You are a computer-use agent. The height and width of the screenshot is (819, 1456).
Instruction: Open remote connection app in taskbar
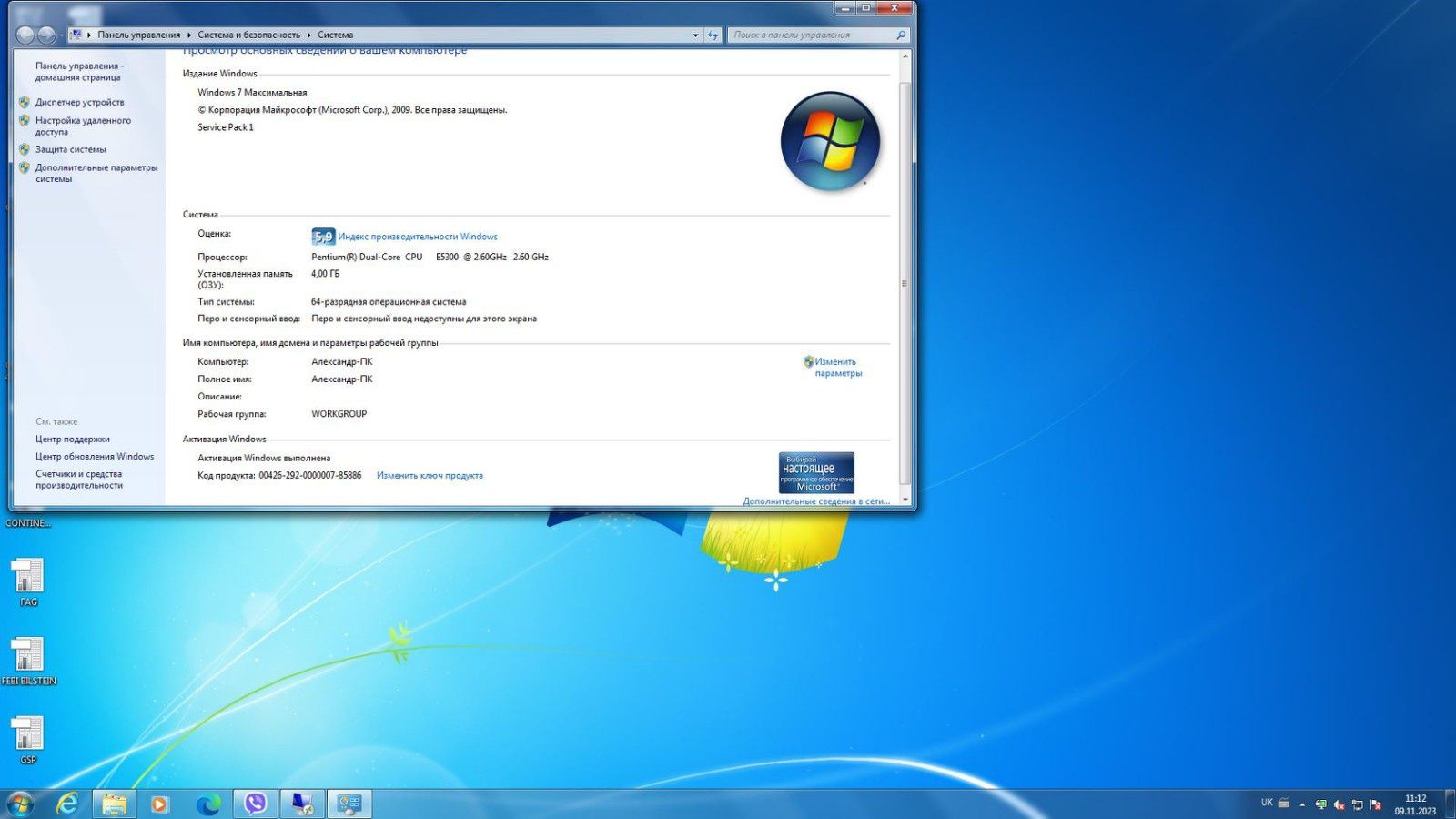(x=302, y=804)
